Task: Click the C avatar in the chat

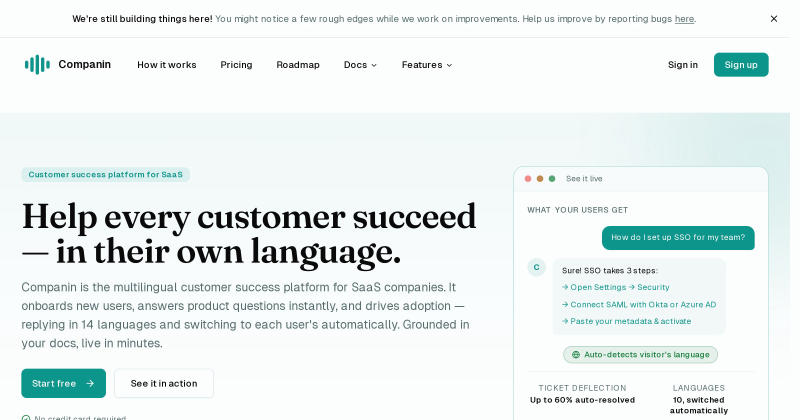Action: click(536, 267)
